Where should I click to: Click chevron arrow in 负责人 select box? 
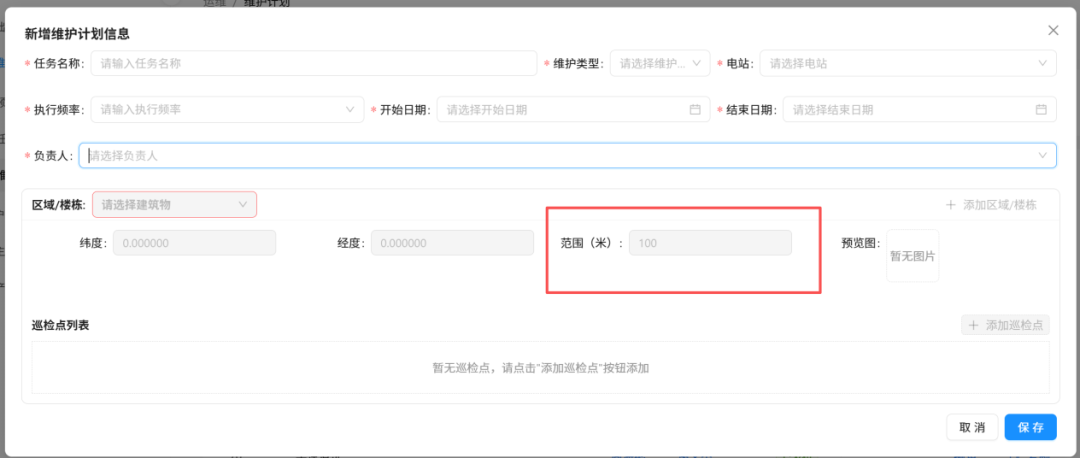click(x=1043, y=156)
